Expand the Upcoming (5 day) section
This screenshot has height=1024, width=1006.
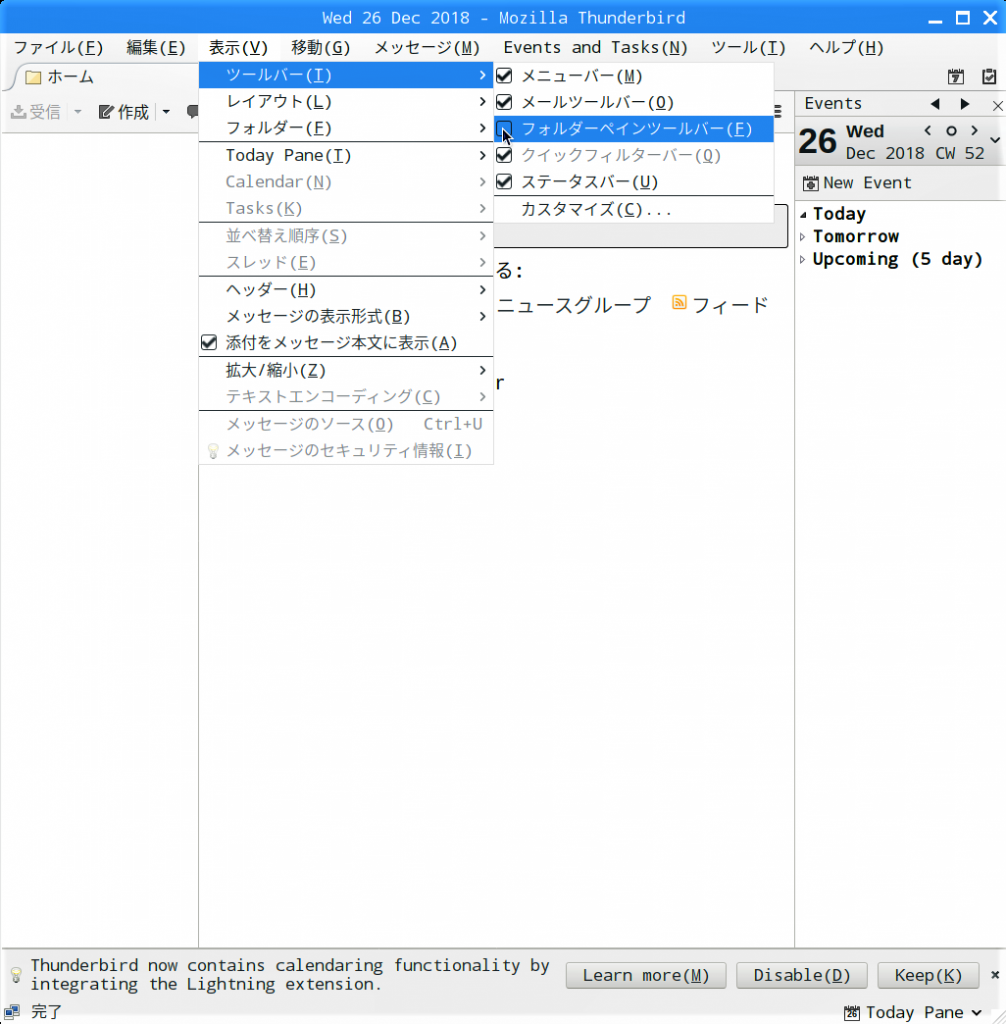click(803, 259)
